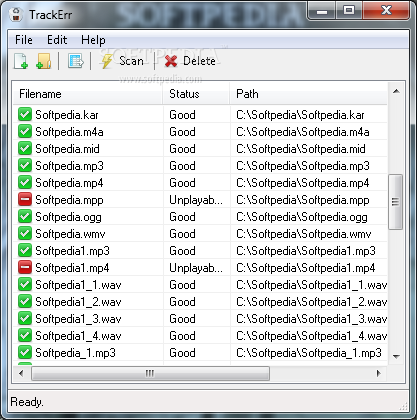Open the Help menu

click(x=93, y=40)
